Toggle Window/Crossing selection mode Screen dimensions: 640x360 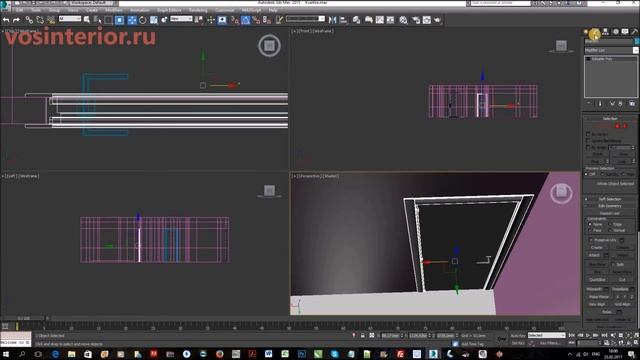pyautogui.click(x=120, y=20)
